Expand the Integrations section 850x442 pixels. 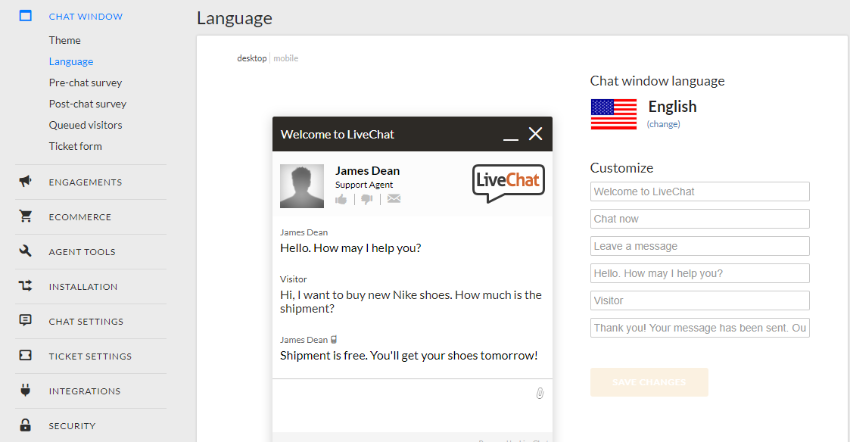(x=85, y=391)
